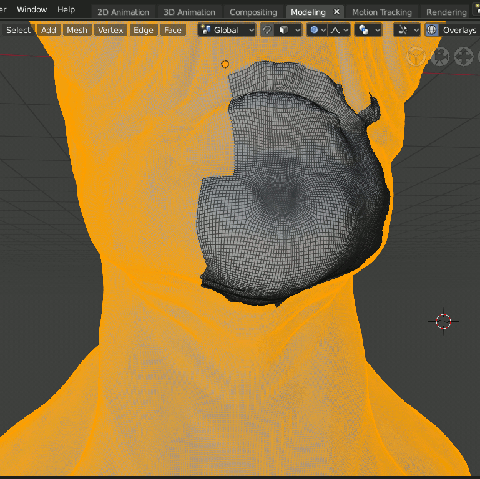Click the pan view navigation gizmo
Screen dimensions: 480x479
tap(464, 57)
